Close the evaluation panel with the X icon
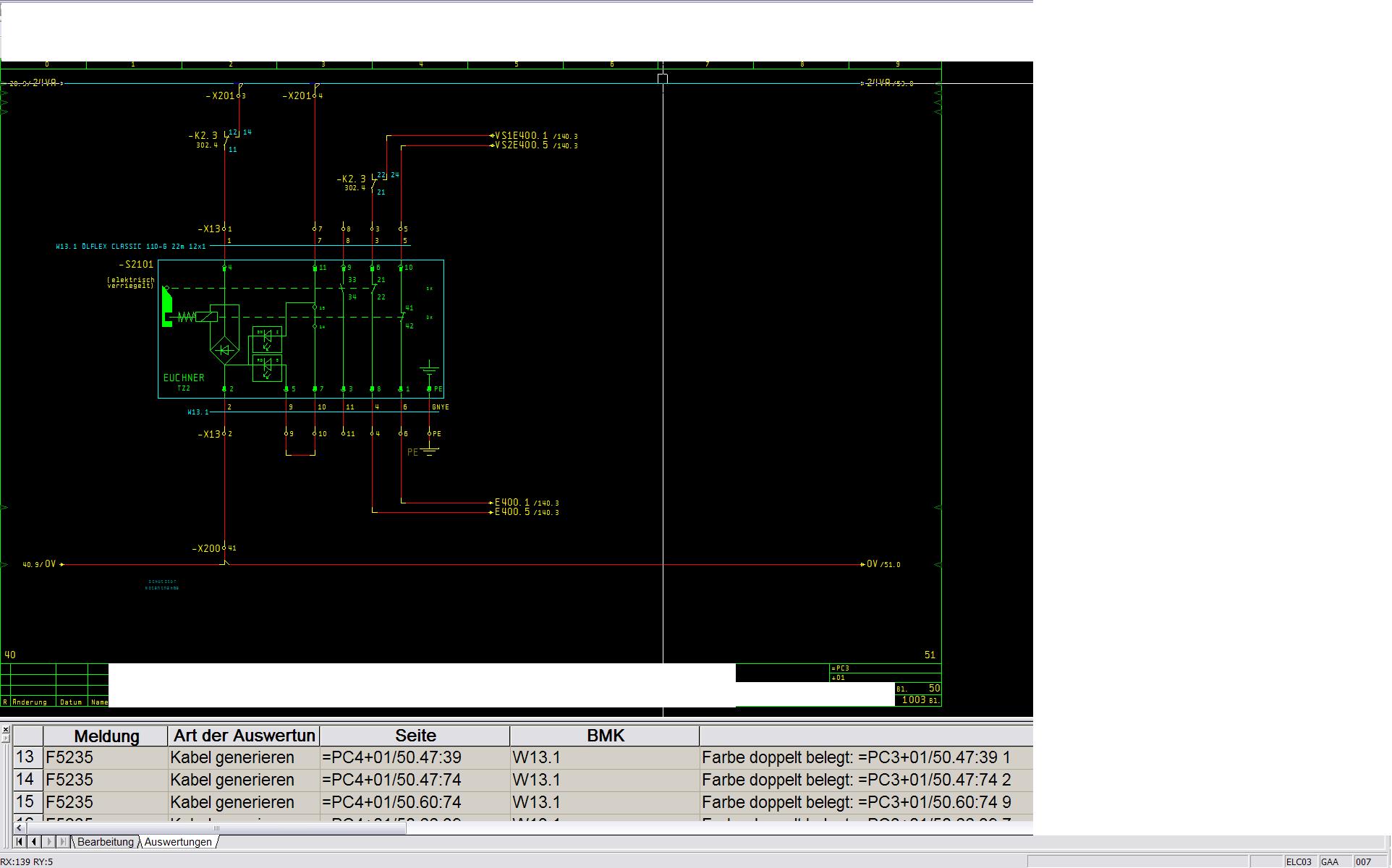The height and width of the screenshot is (868, 1392). [5, 730]
